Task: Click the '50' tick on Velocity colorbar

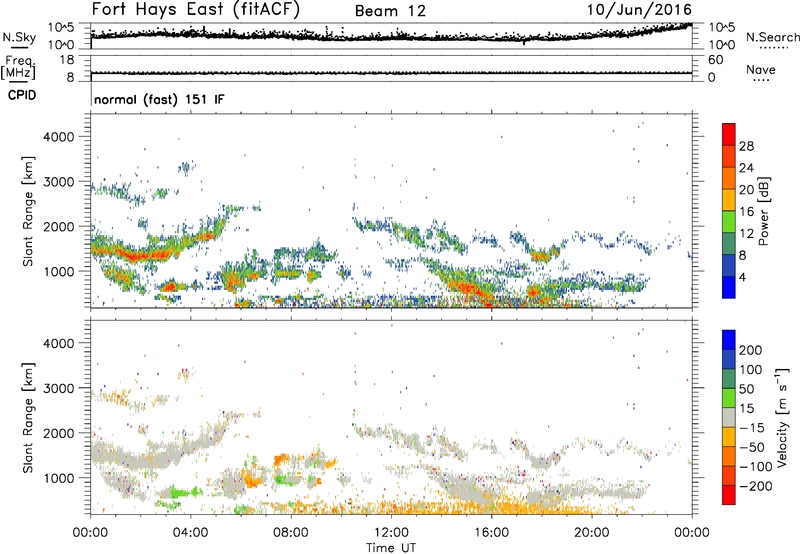Action: point(746,389)
